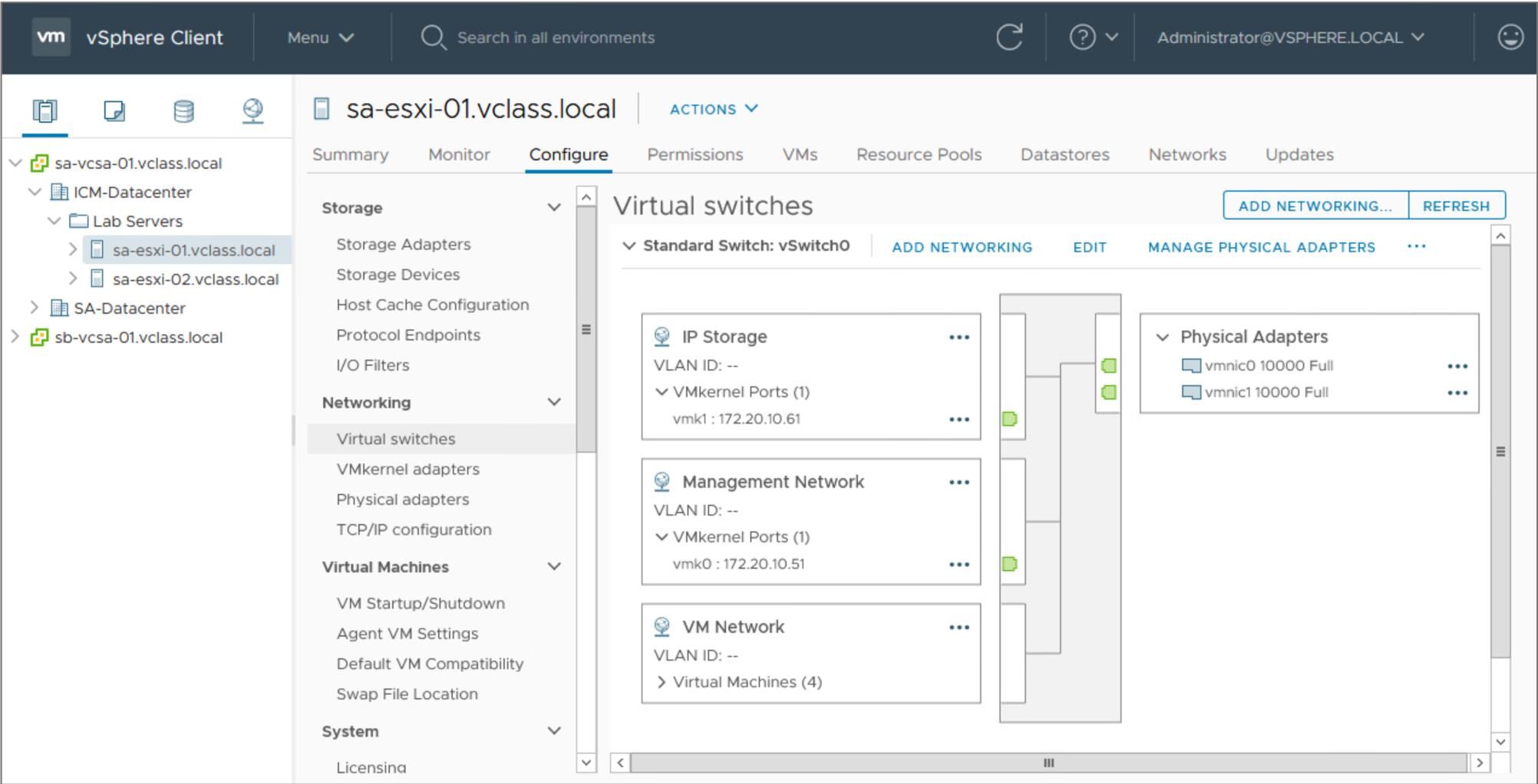
Task: Click vSwitch0 ADD NETWORKING link
Action: (x=962, y=247)
